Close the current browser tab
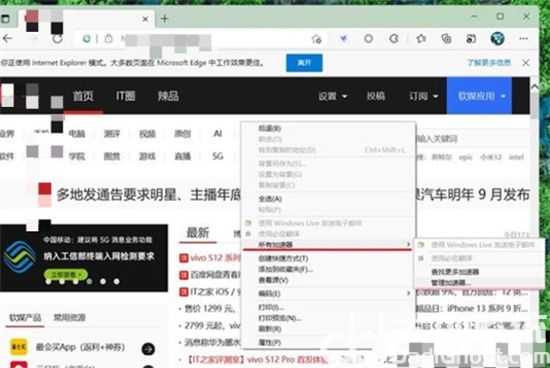Viewport: 550px width, 368px height. click(145, 19)
